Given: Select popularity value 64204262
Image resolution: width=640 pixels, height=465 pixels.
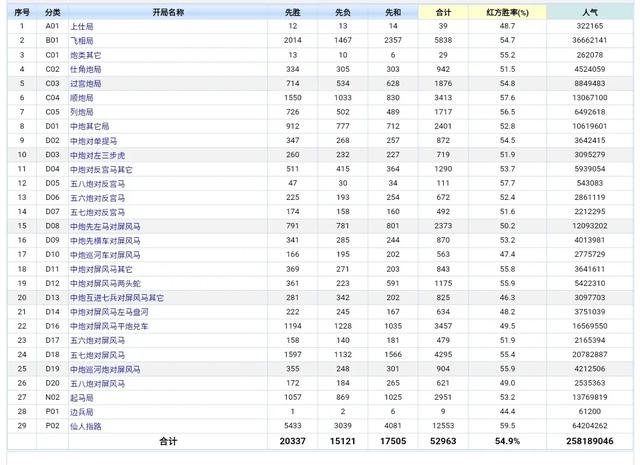Looking at the screenshot, I should [590, 426].
